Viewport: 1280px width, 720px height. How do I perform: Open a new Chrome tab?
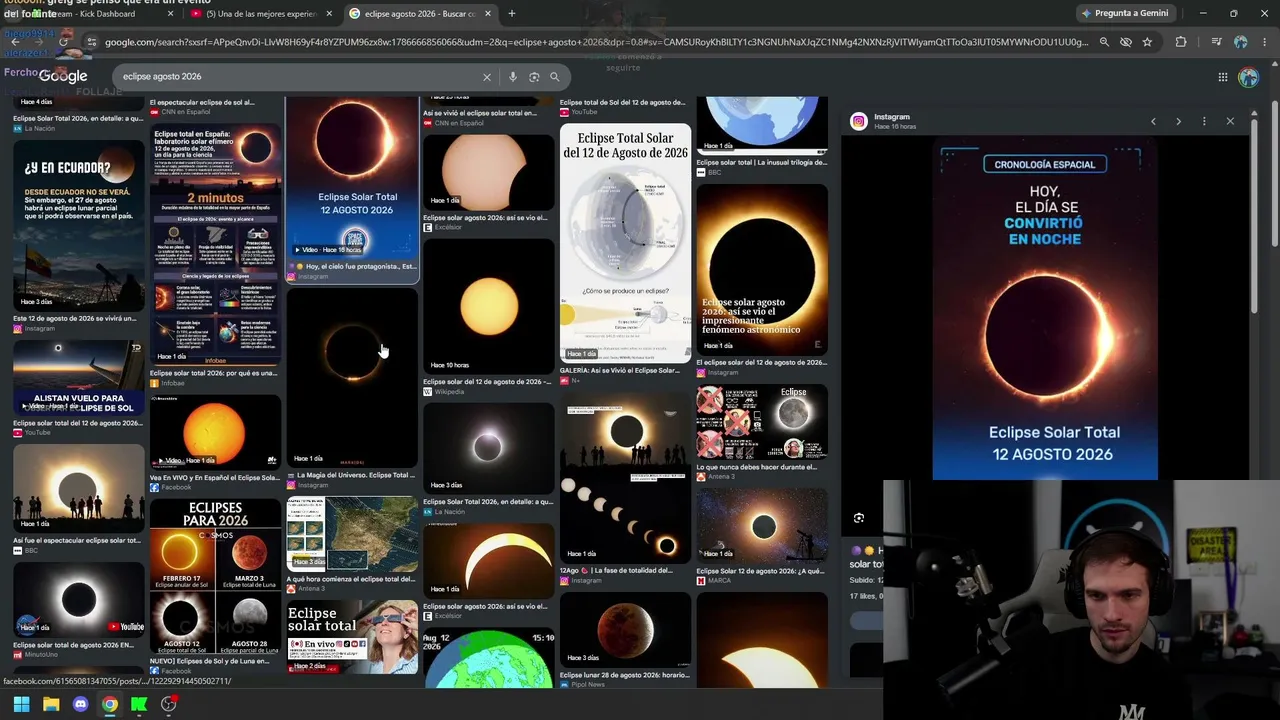[511, 14]
